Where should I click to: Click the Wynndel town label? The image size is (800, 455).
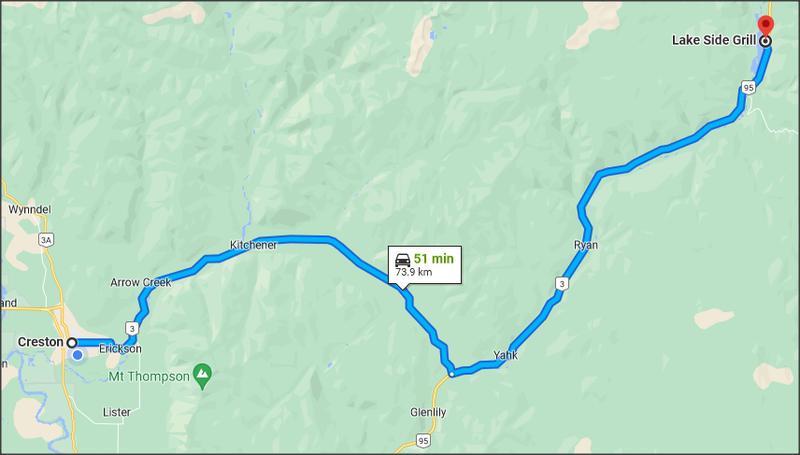pyautogui.click(x=30, y=210)
